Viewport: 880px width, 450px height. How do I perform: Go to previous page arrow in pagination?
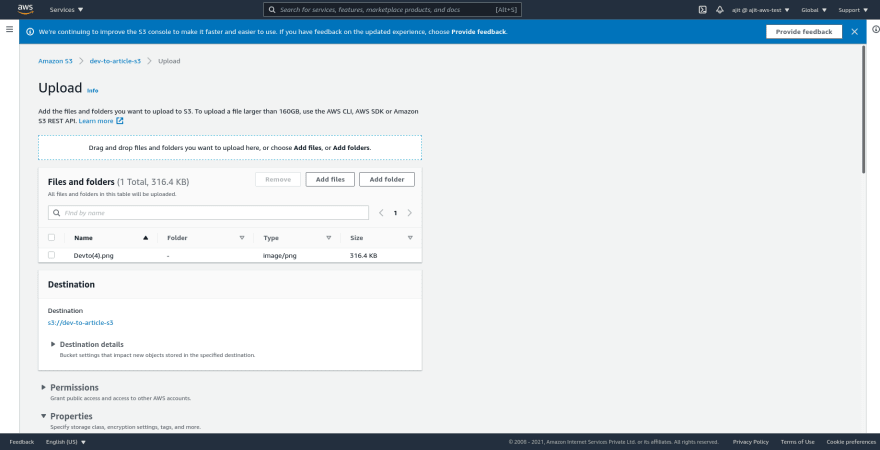click(381, 213)
